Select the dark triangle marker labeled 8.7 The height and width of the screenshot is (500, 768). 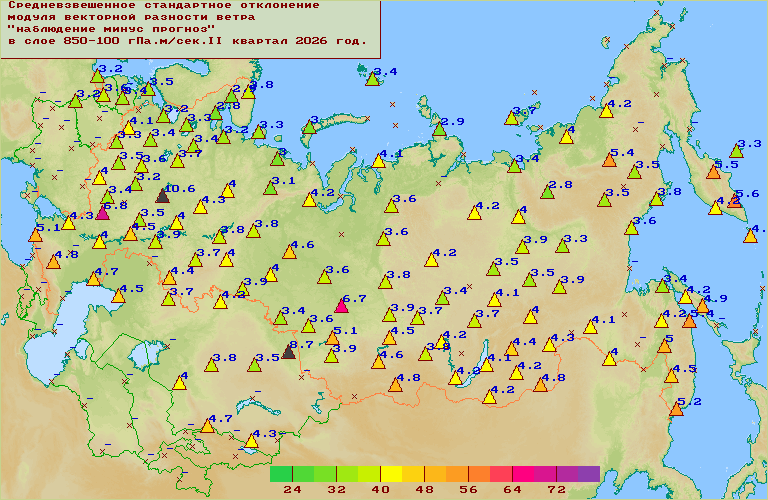tap(289, 352)
